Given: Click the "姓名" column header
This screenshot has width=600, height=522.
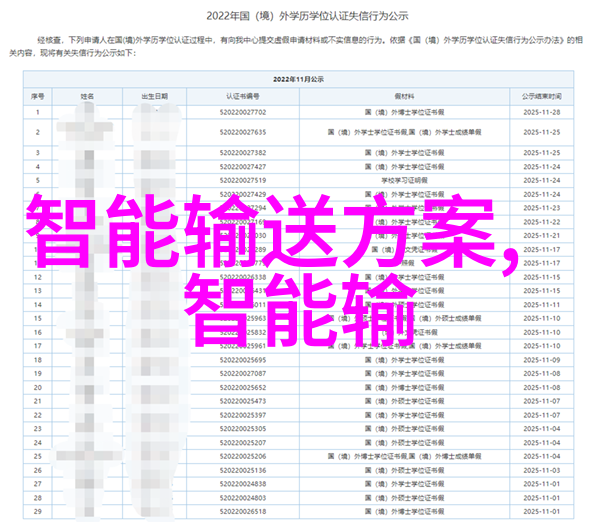Looking at the screenshot, I should pos(87,96).
